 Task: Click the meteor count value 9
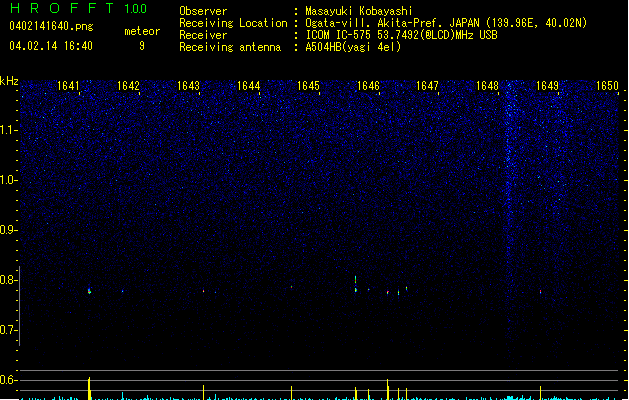pos(142,46)
